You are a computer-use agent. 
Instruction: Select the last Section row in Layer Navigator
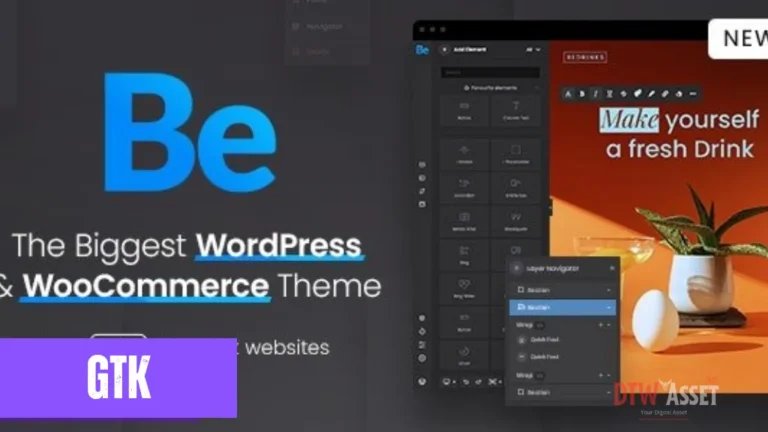tap(562, 392)
